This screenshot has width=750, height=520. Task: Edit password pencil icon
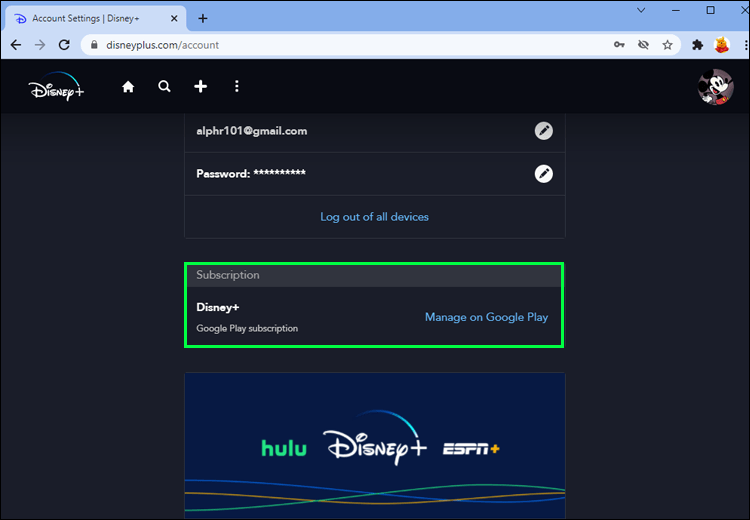543,174
